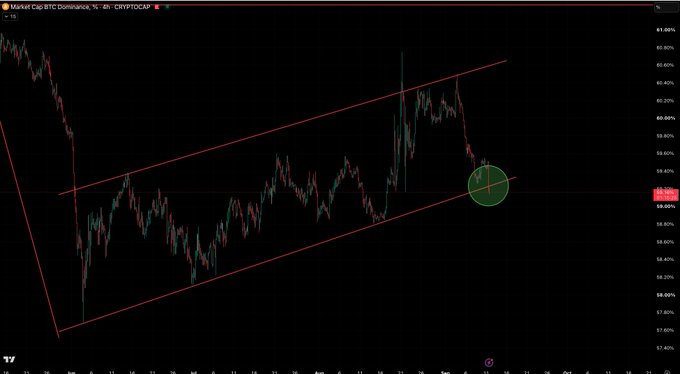This screenshot has height=374, width=680.
Task: Select the green circle highlight drawing
Action: pos(488,186)
